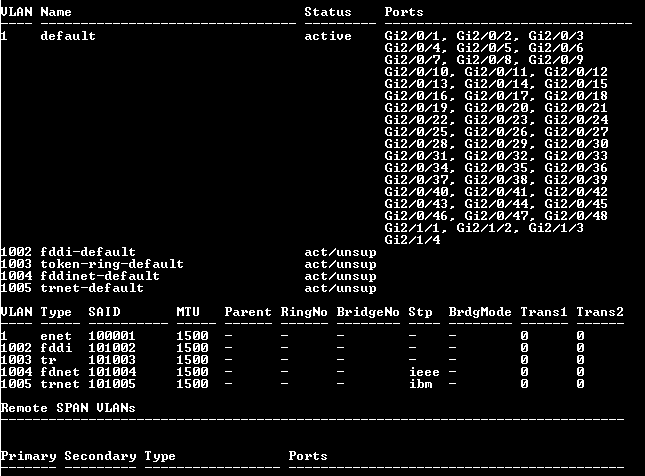The image size is (645, 476).
Task: Click the Status column header
Action: (x=328, y=12)
